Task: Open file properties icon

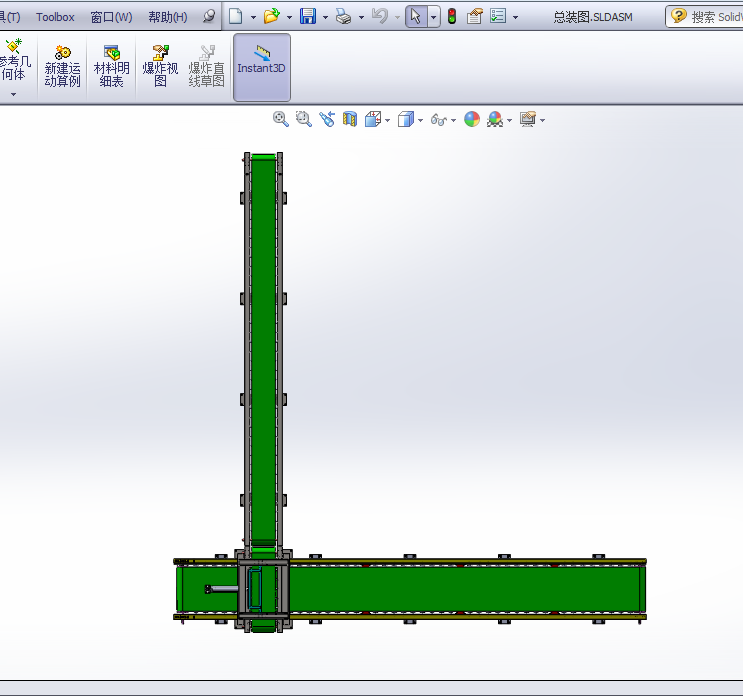Action: [x=474, y=17]
